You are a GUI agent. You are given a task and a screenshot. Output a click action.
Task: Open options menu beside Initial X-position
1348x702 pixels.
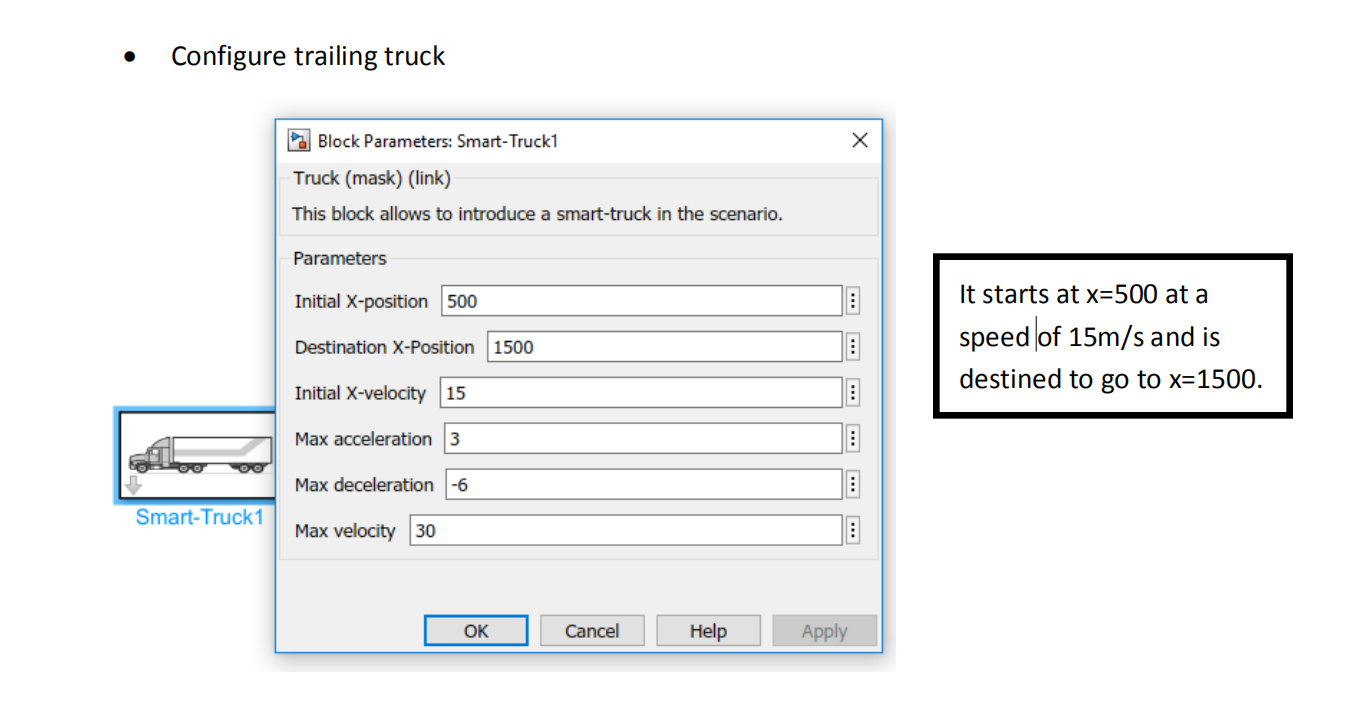(x=853, y=301)
